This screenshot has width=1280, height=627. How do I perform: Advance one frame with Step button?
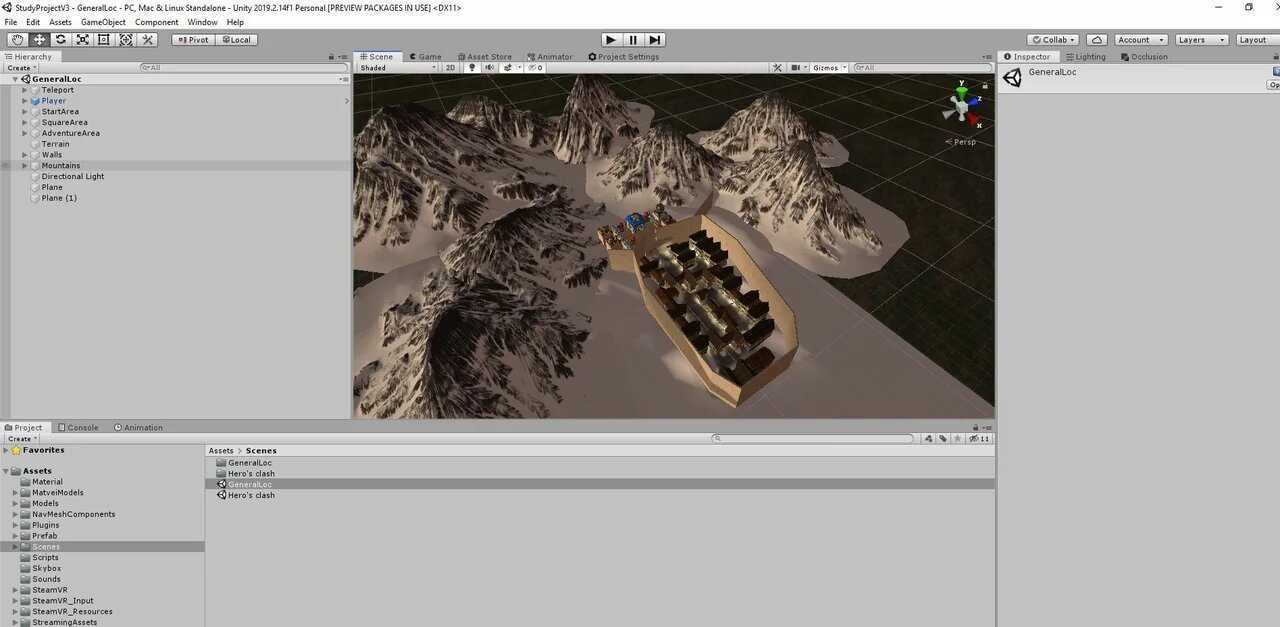tap(654, 40)
